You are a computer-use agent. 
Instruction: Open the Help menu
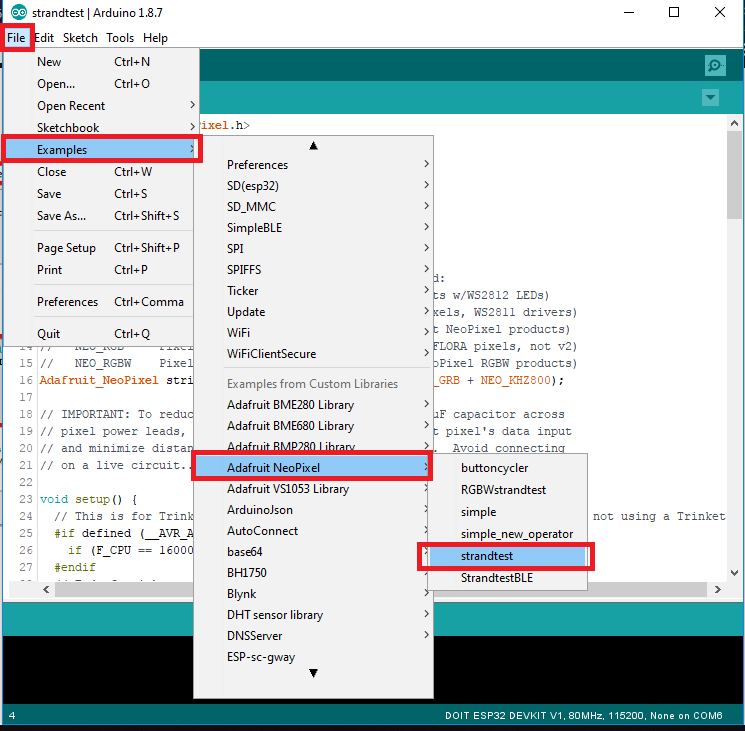(155, 38)
